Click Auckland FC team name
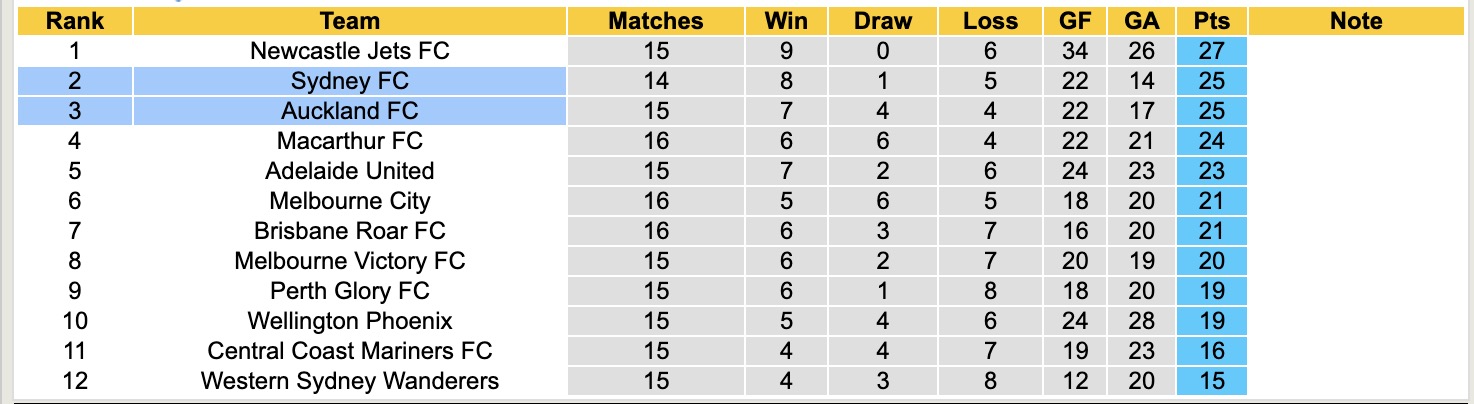Screen dimensions: 1474x404 click(350, 111)
